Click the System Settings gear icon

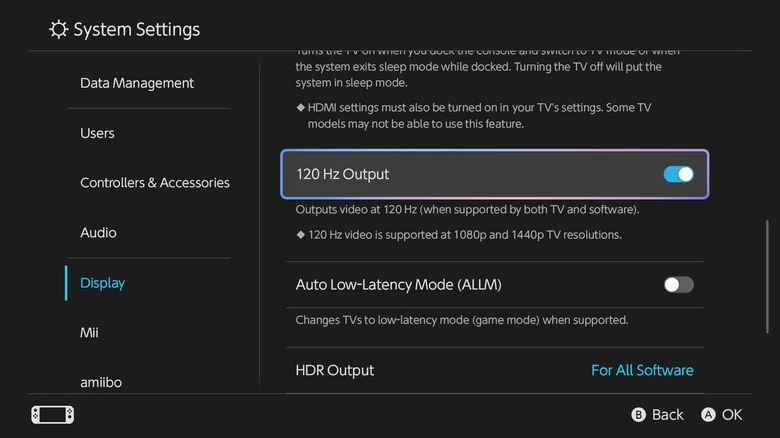pos(59,29)
